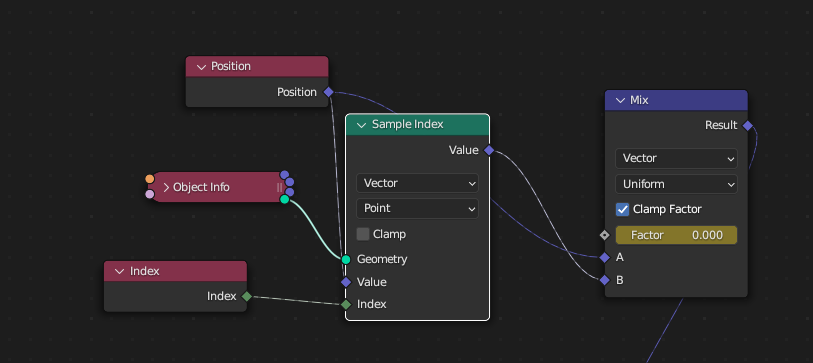Click the lowest blue output socket on Object Info
The height and width of the screenshot is (363, 813).
[x=289, y=192]
